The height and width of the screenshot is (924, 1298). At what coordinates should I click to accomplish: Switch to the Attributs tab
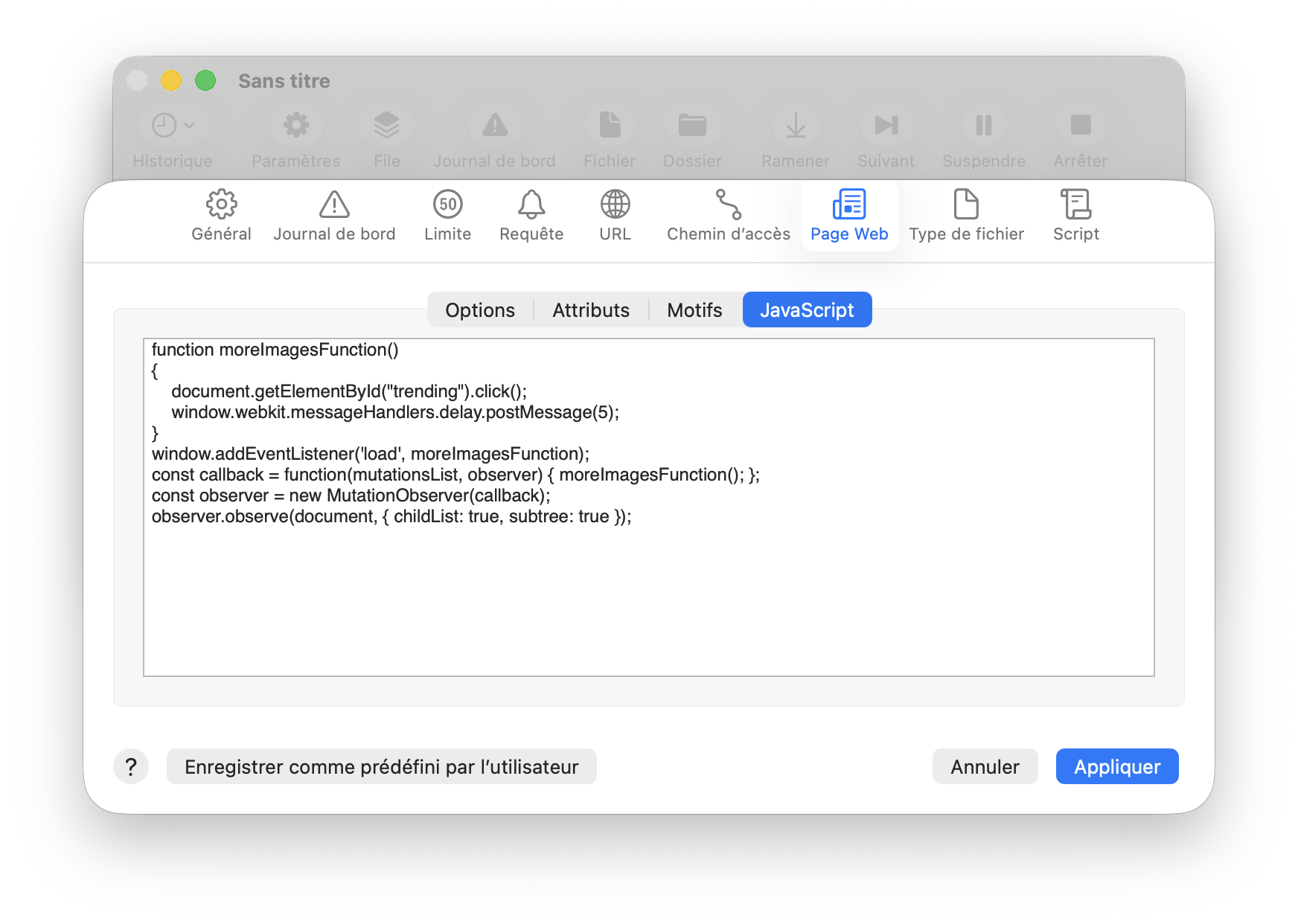[x=591, y=310]
